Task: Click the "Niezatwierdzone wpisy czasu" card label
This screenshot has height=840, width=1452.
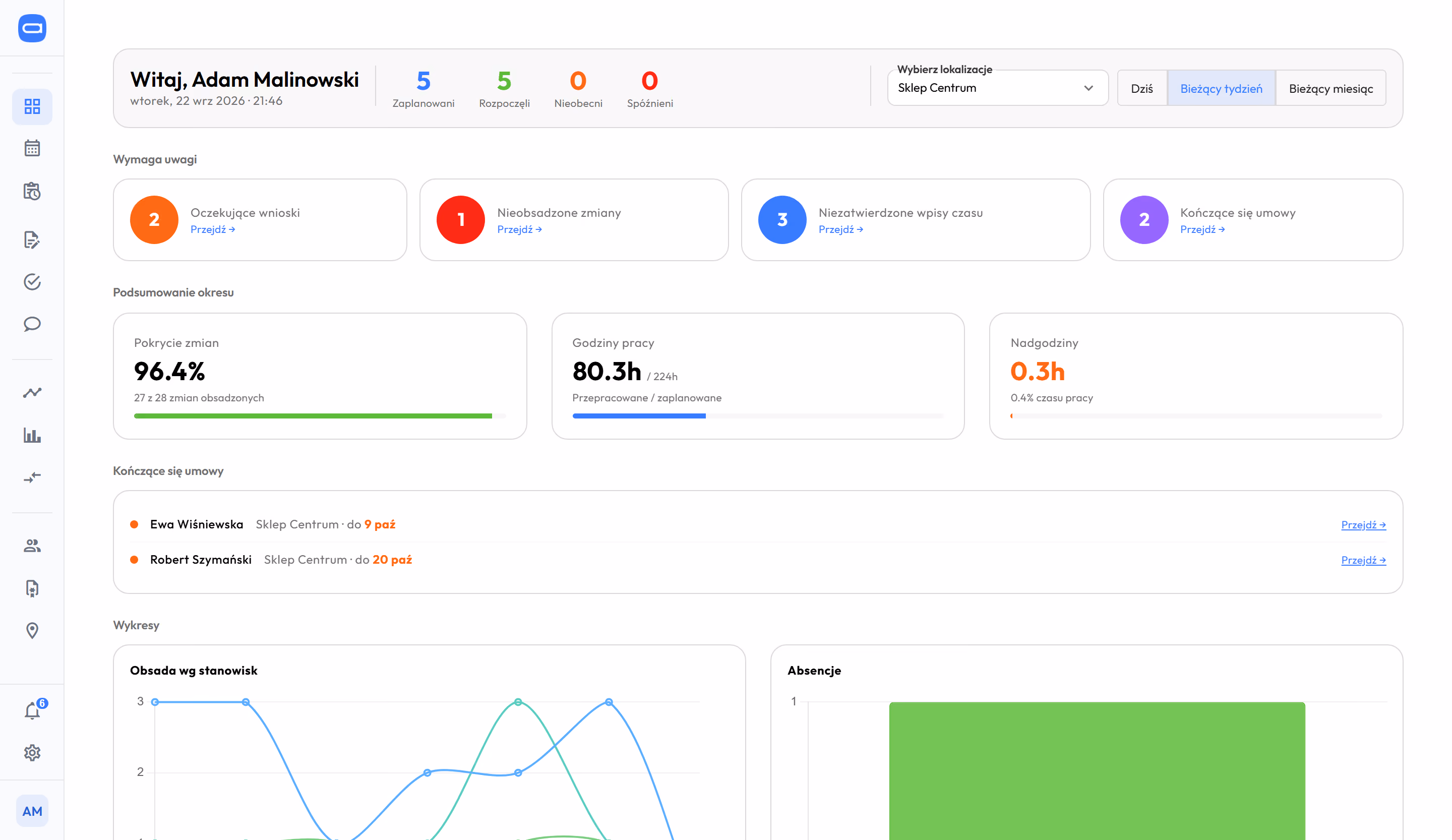Action: [x=900, y=213]
